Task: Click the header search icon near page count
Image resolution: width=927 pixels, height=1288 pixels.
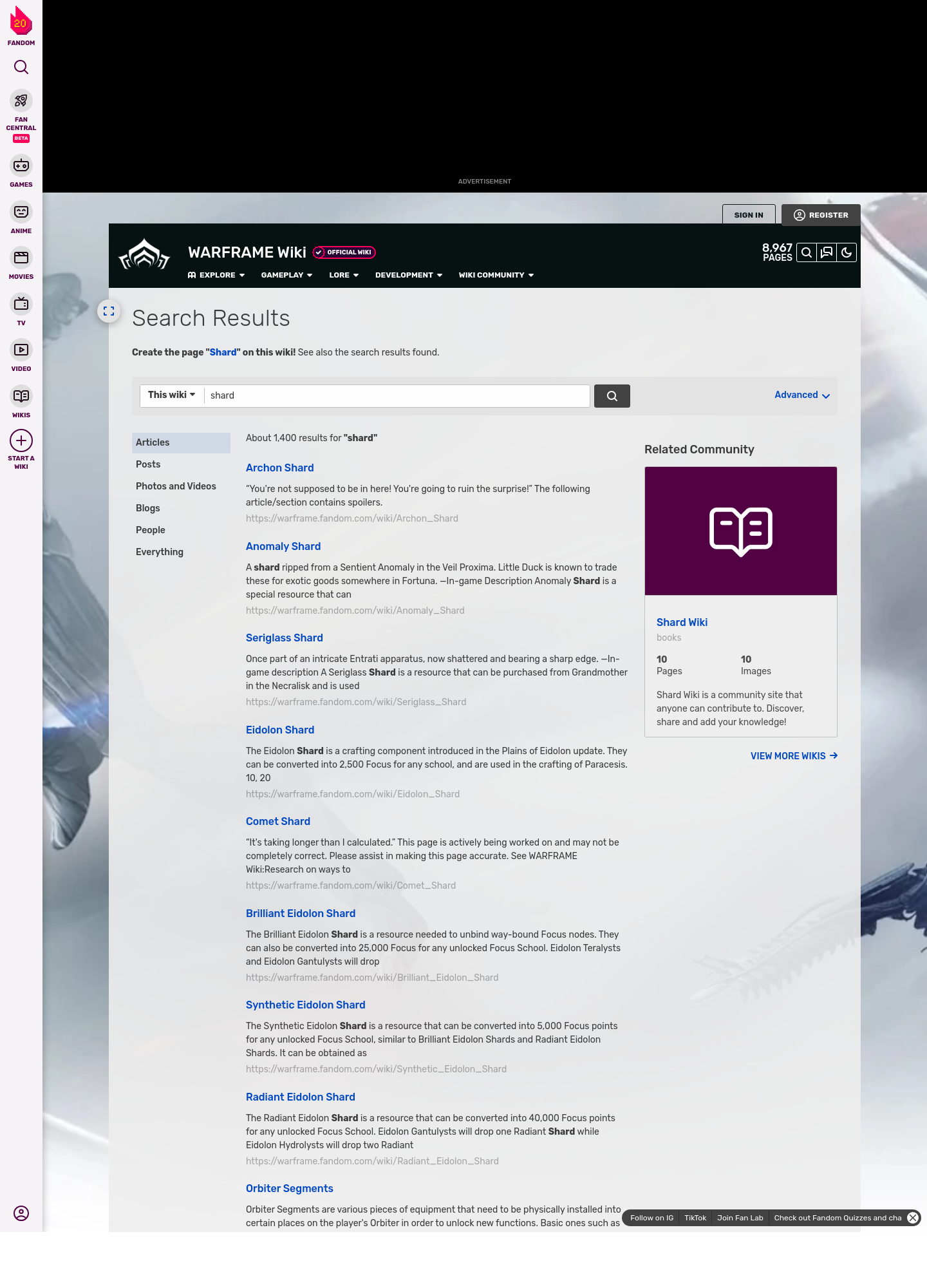Action: [807, 252]
